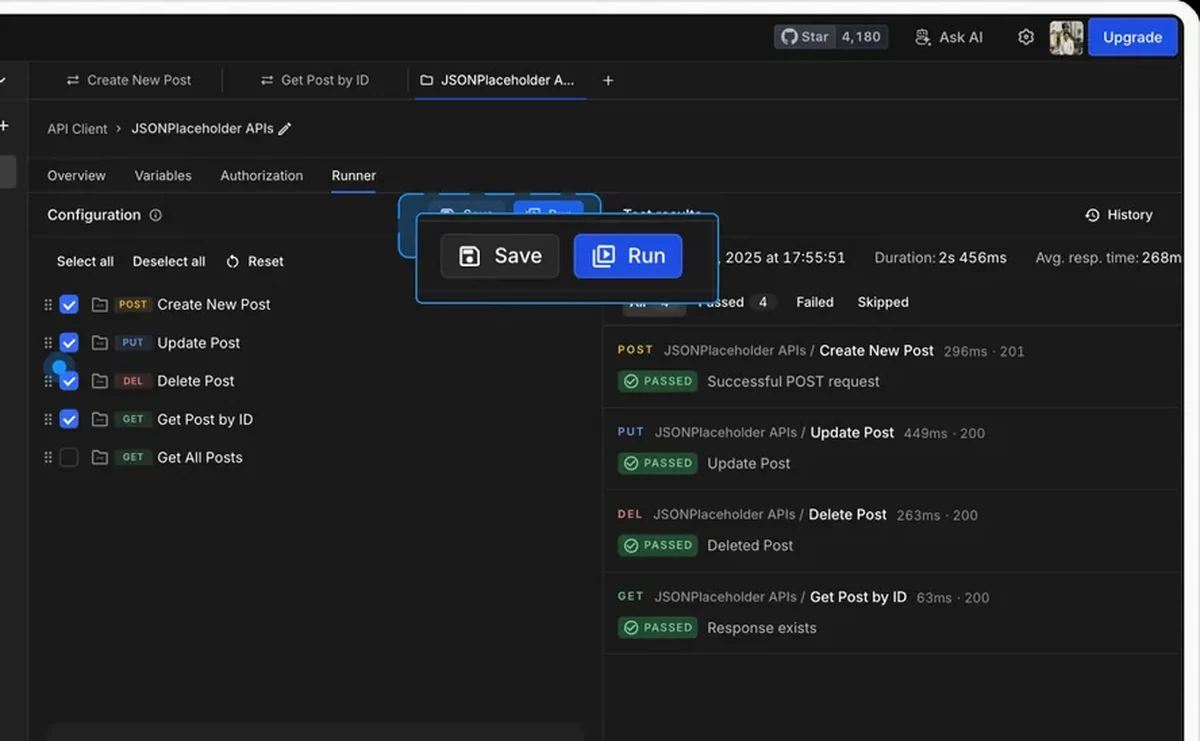Open Delete Post test result
This screenshot has height=741, width=1200.
pos(847,515)
